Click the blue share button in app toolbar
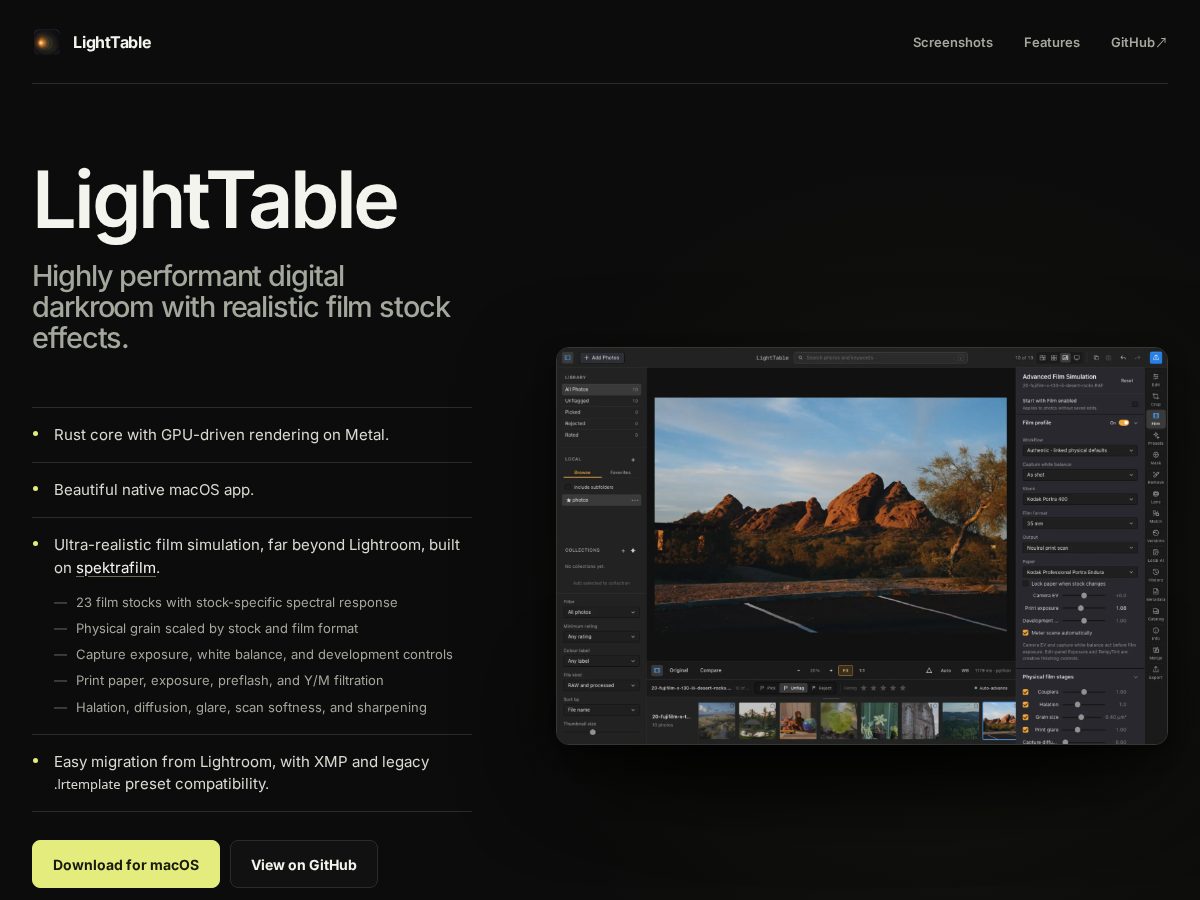This screenshot has width=1200, height=900. coord(1156,357)
